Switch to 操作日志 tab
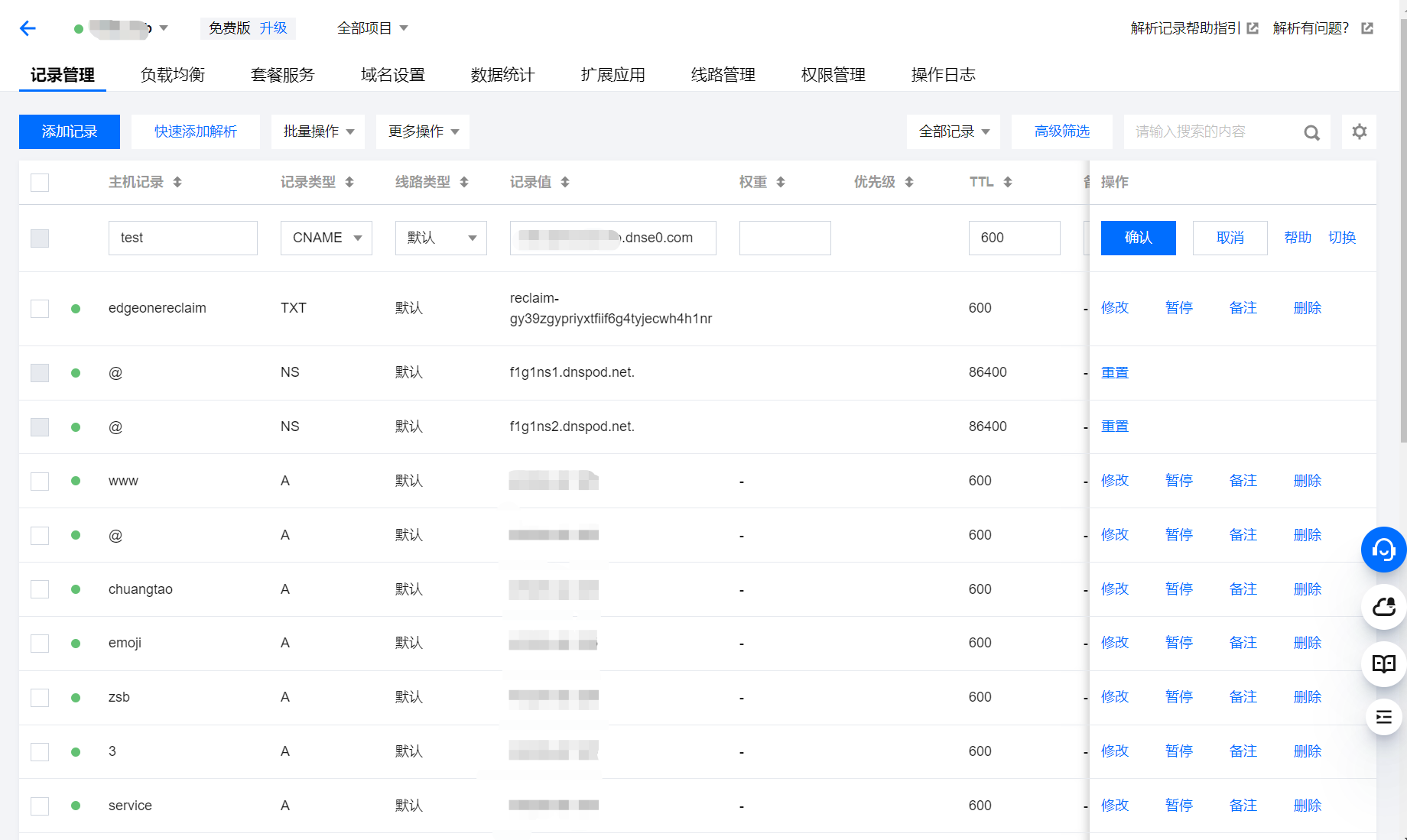 click(944, 75)
